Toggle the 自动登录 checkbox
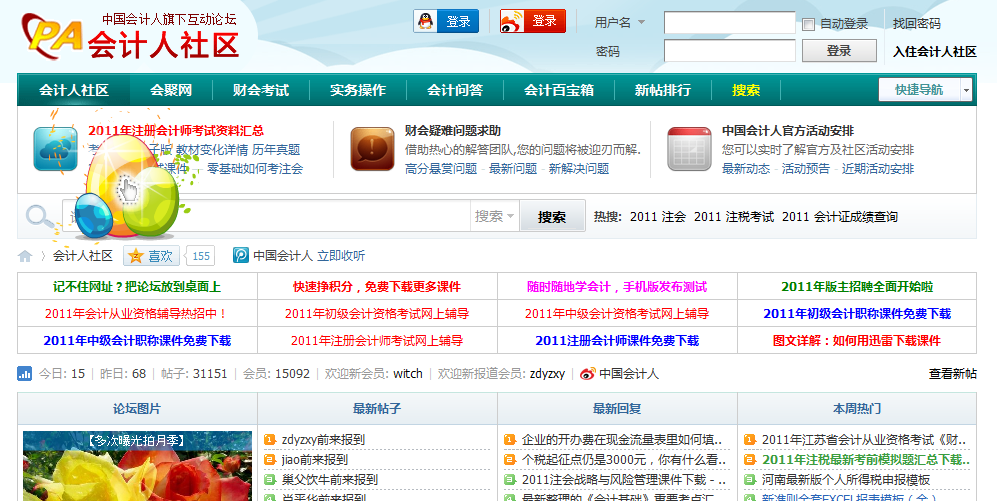This screenshot has width=997, height=501. point(808,24)
